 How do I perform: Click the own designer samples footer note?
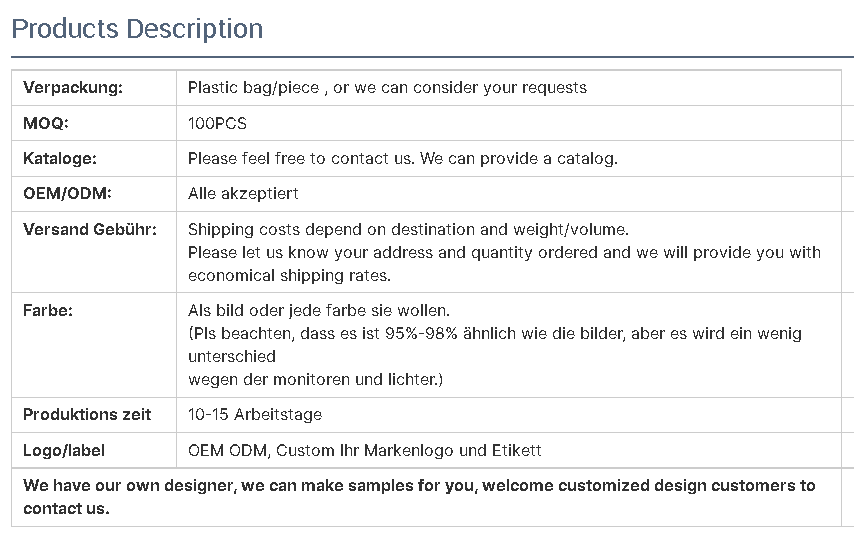click(x=419, y=497)
